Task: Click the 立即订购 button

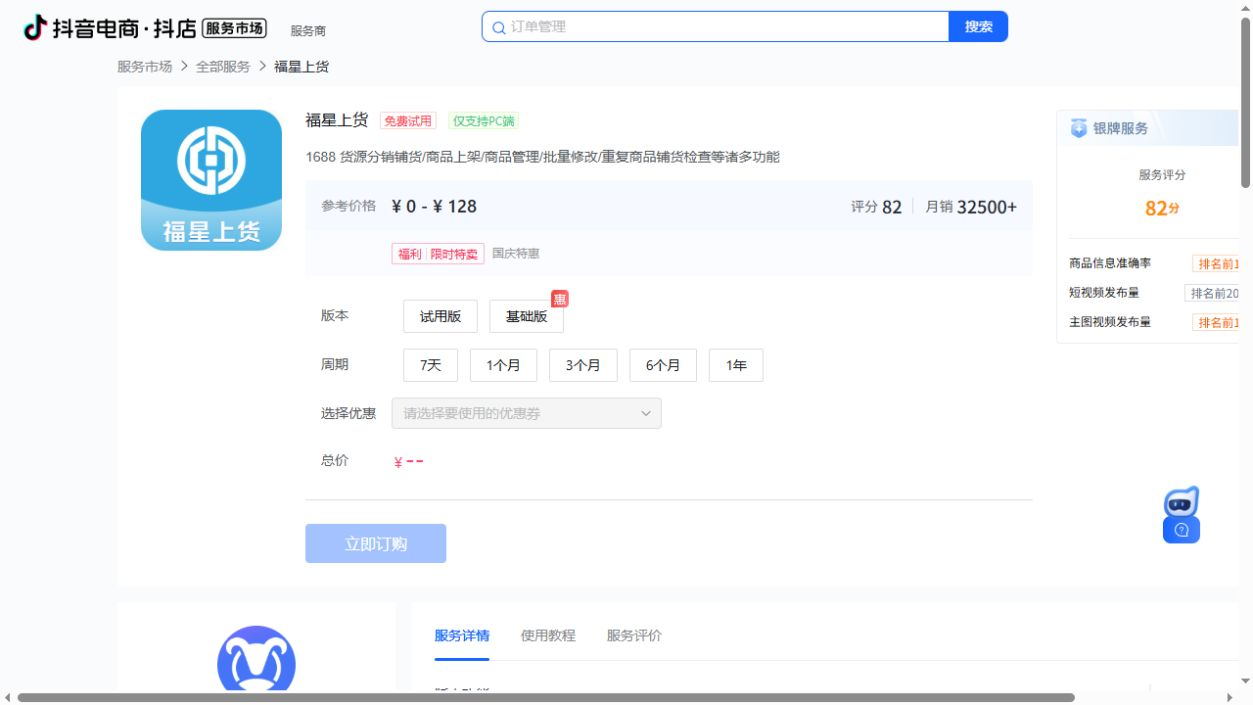Action: pyautogui.click(x=375, y=544)
